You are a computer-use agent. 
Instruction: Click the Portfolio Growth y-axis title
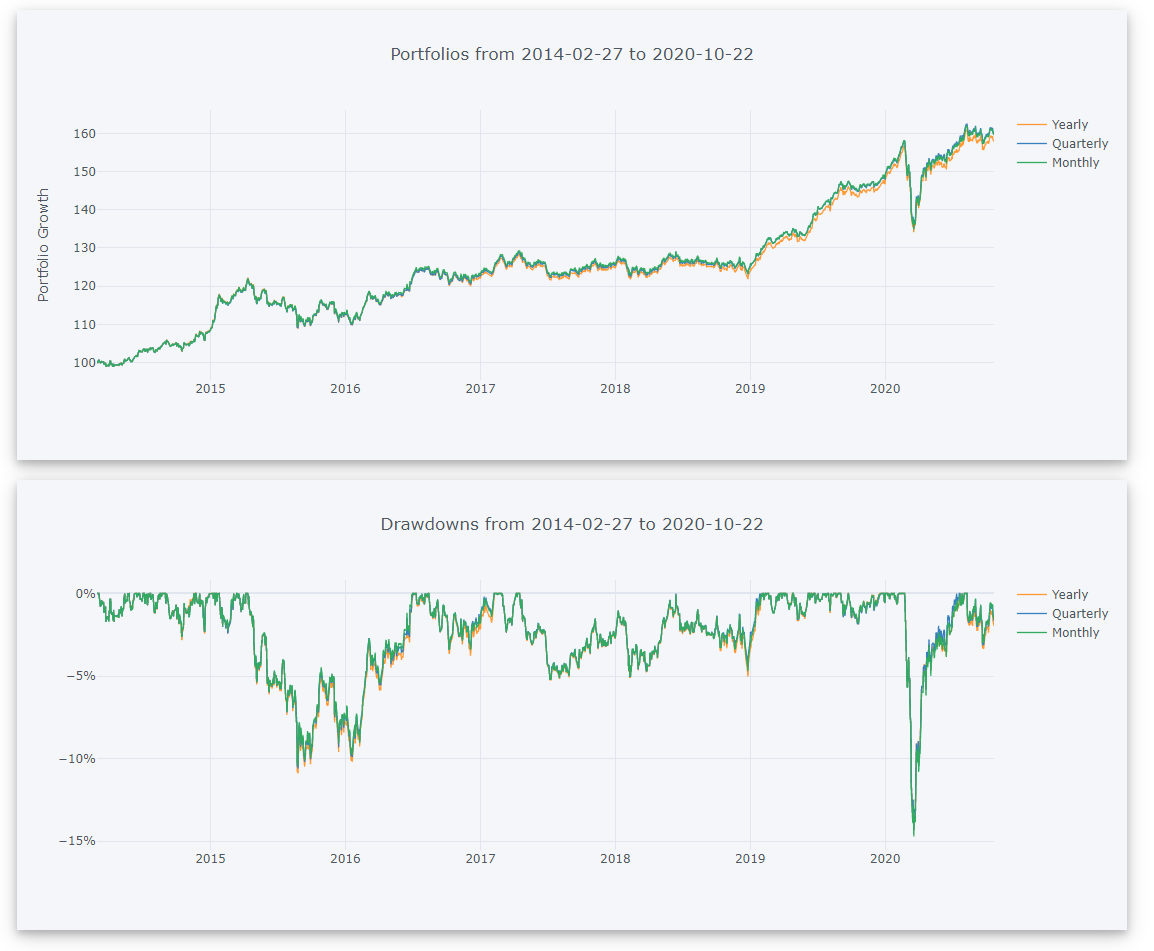tap(43, 245)
